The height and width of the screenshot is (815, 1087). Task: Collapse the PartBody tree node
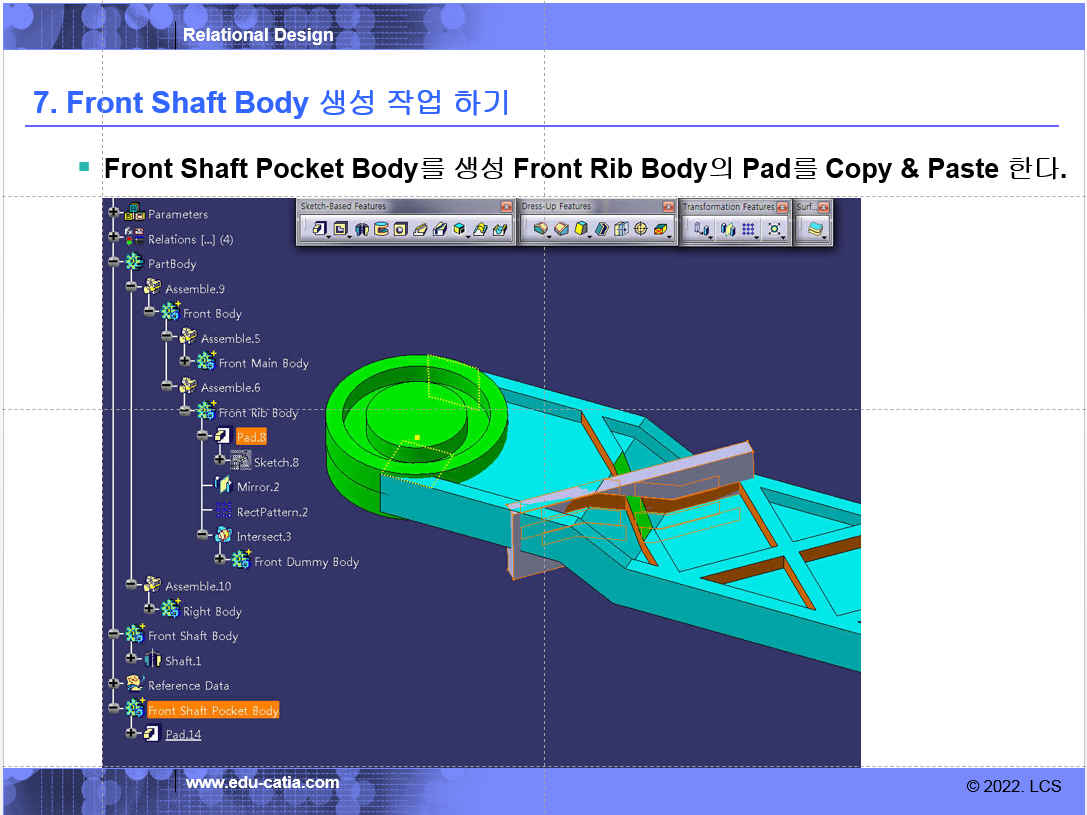coord(115,264)
